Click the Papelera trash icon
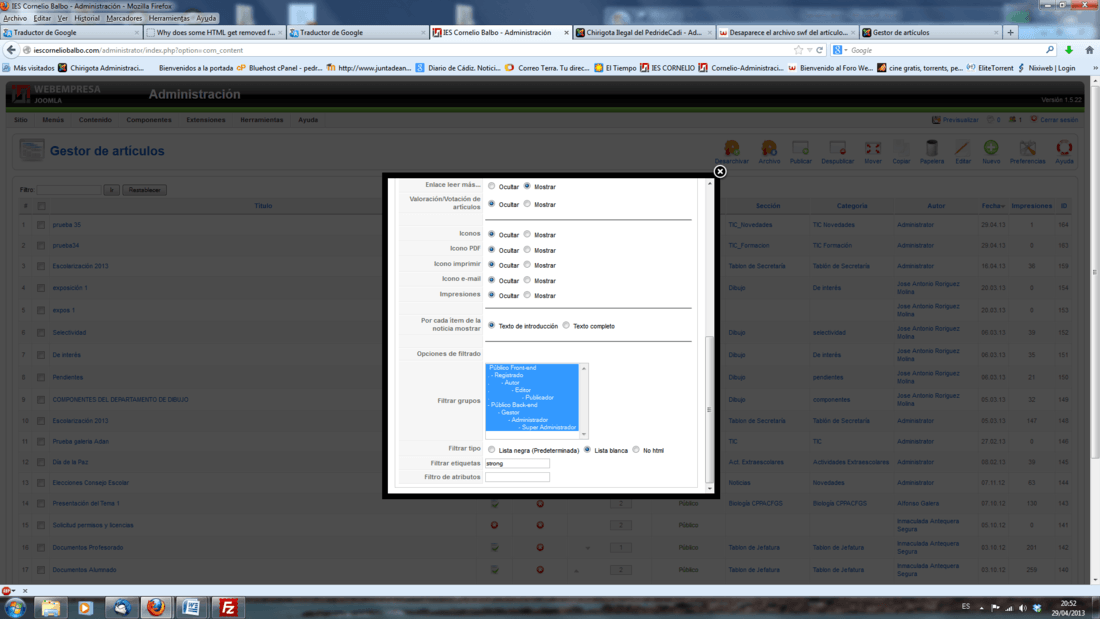 tap(932, 152)
